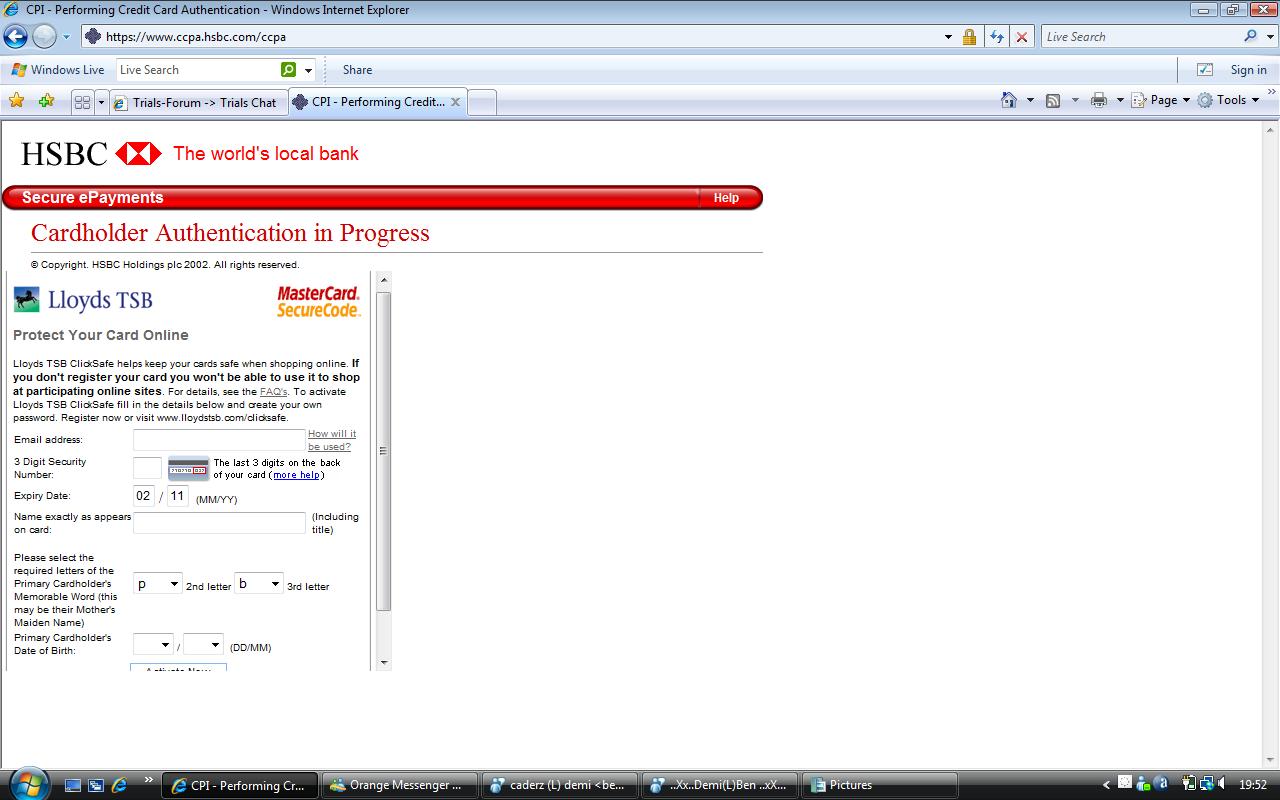This screenshot has width=1280, height=800.
Task: Click Show Desktop quick launch icon
Action: point(73,785)
